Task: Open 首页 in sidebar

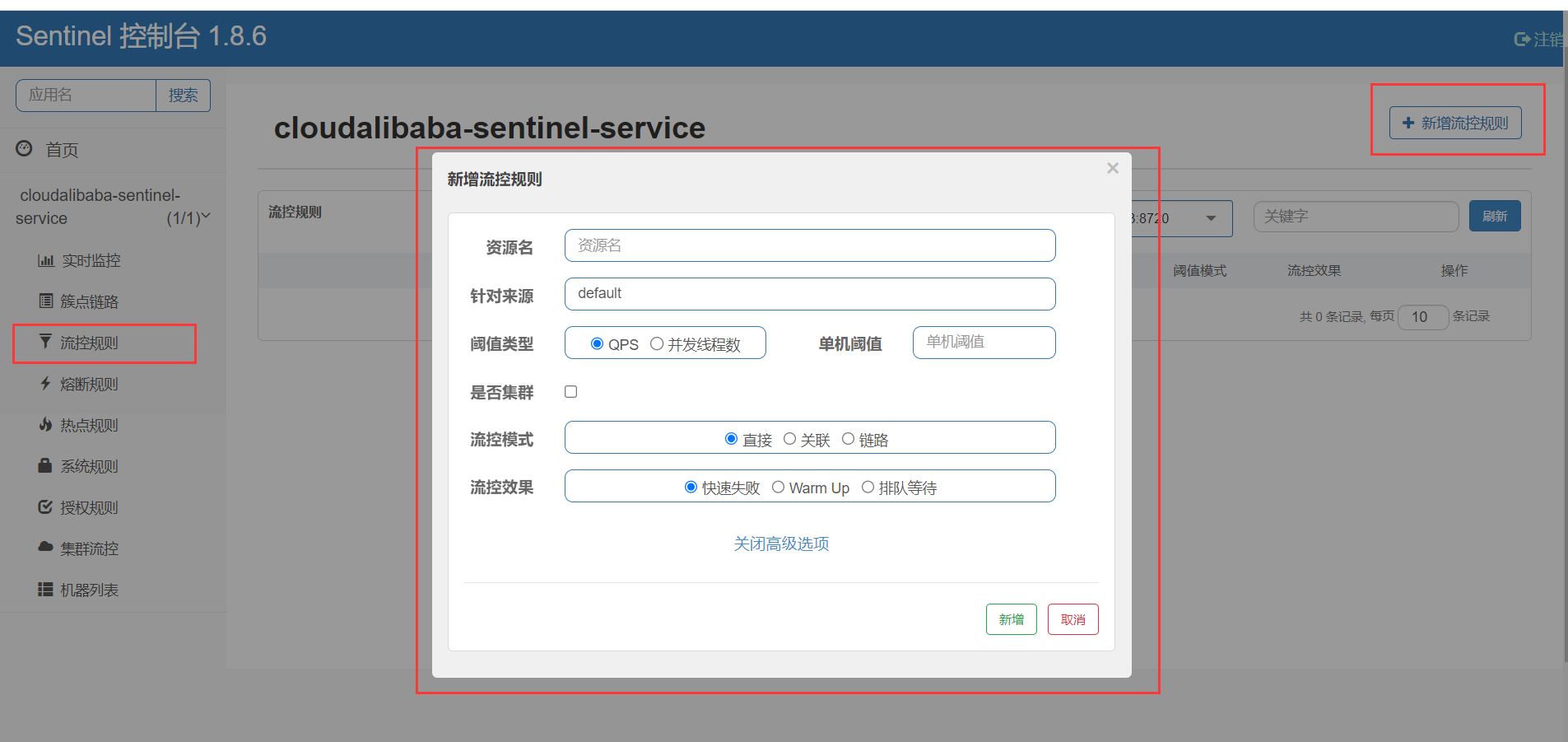Action: (62, 150)
